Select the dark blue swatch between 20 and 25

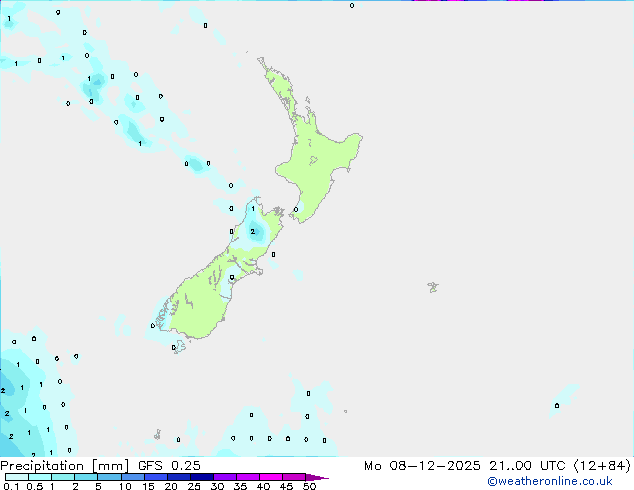(x=179, y=477)
